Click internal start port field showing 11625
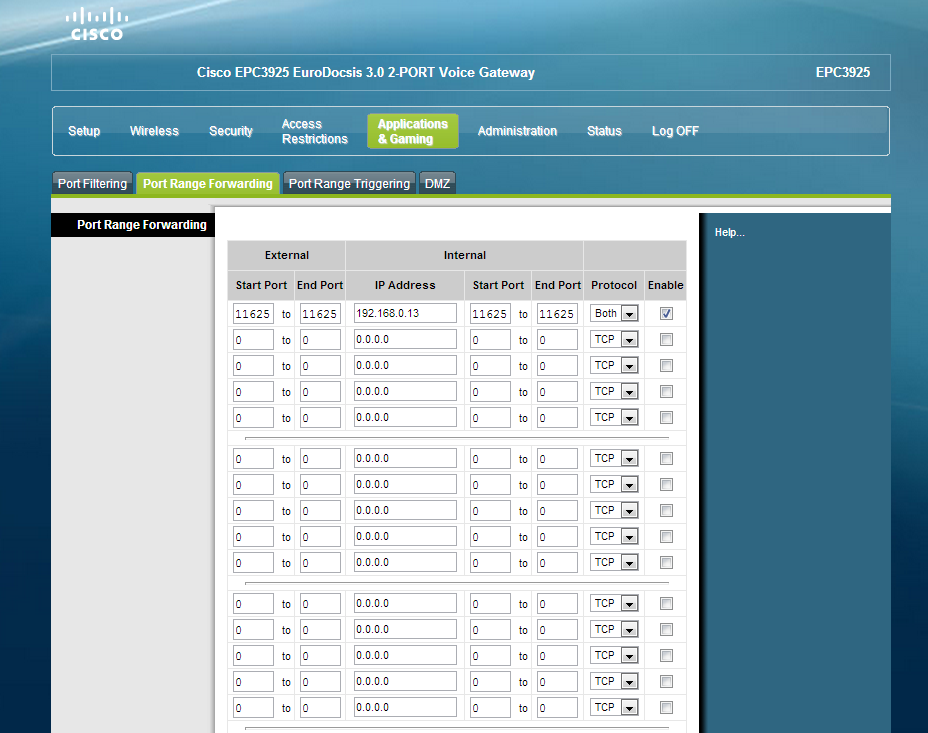The width and height of the screenshot is (928, 733). click(x=490, y=314)
